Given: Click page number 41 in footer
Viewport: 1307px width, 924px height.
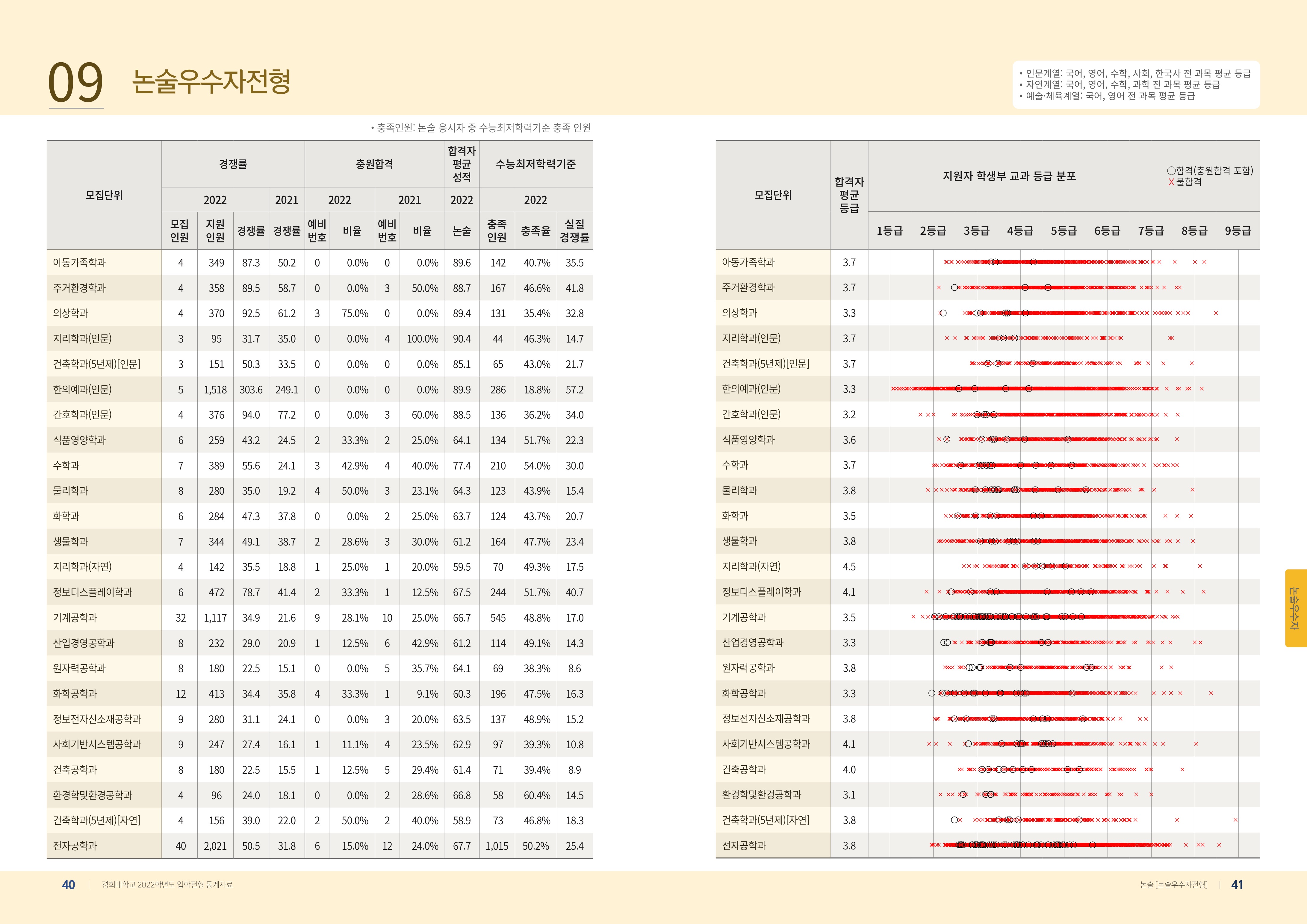Looking at the screenshot, I should 1237,885.
